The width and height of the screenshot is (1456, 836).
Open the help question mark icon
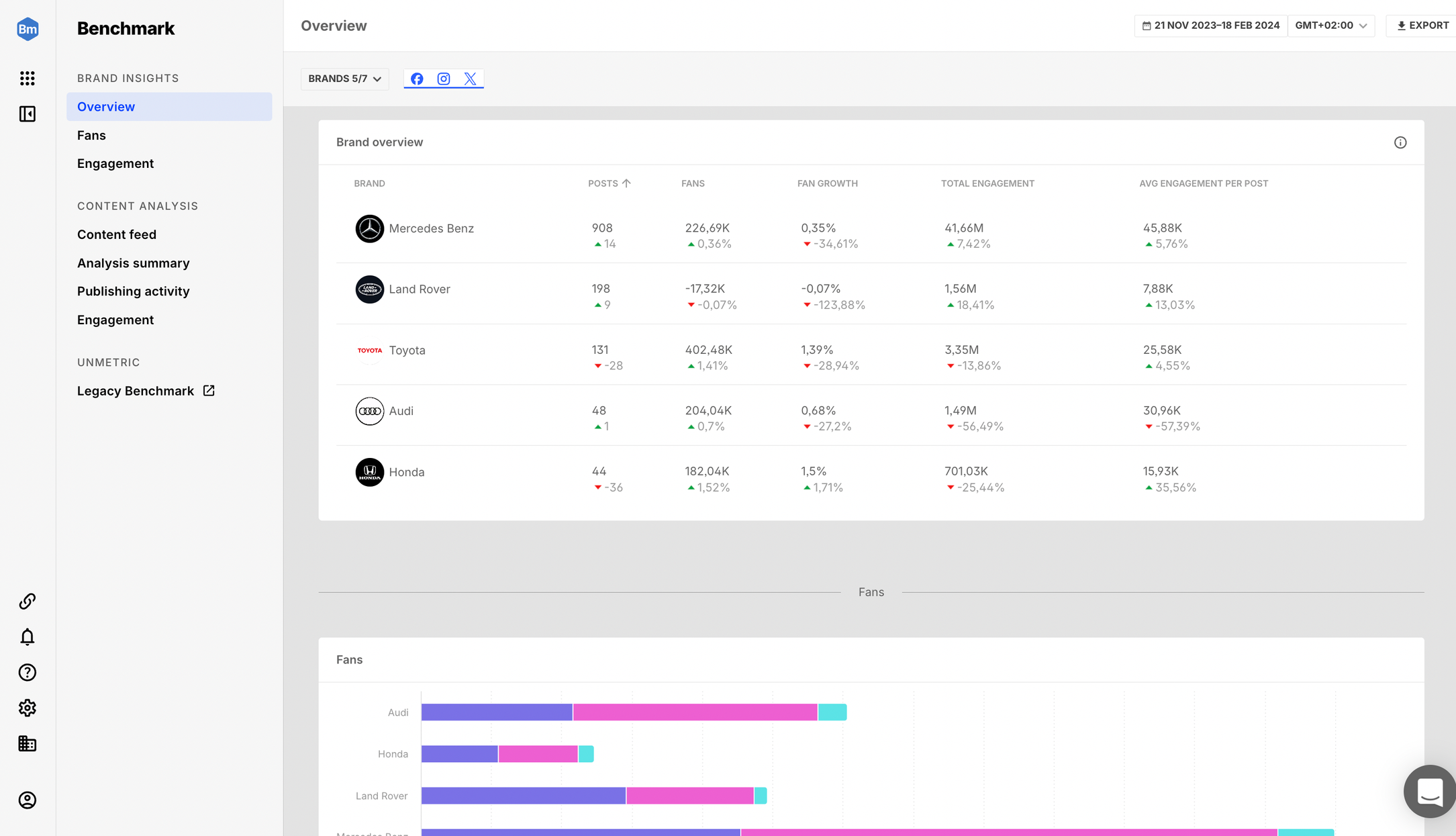28,672
